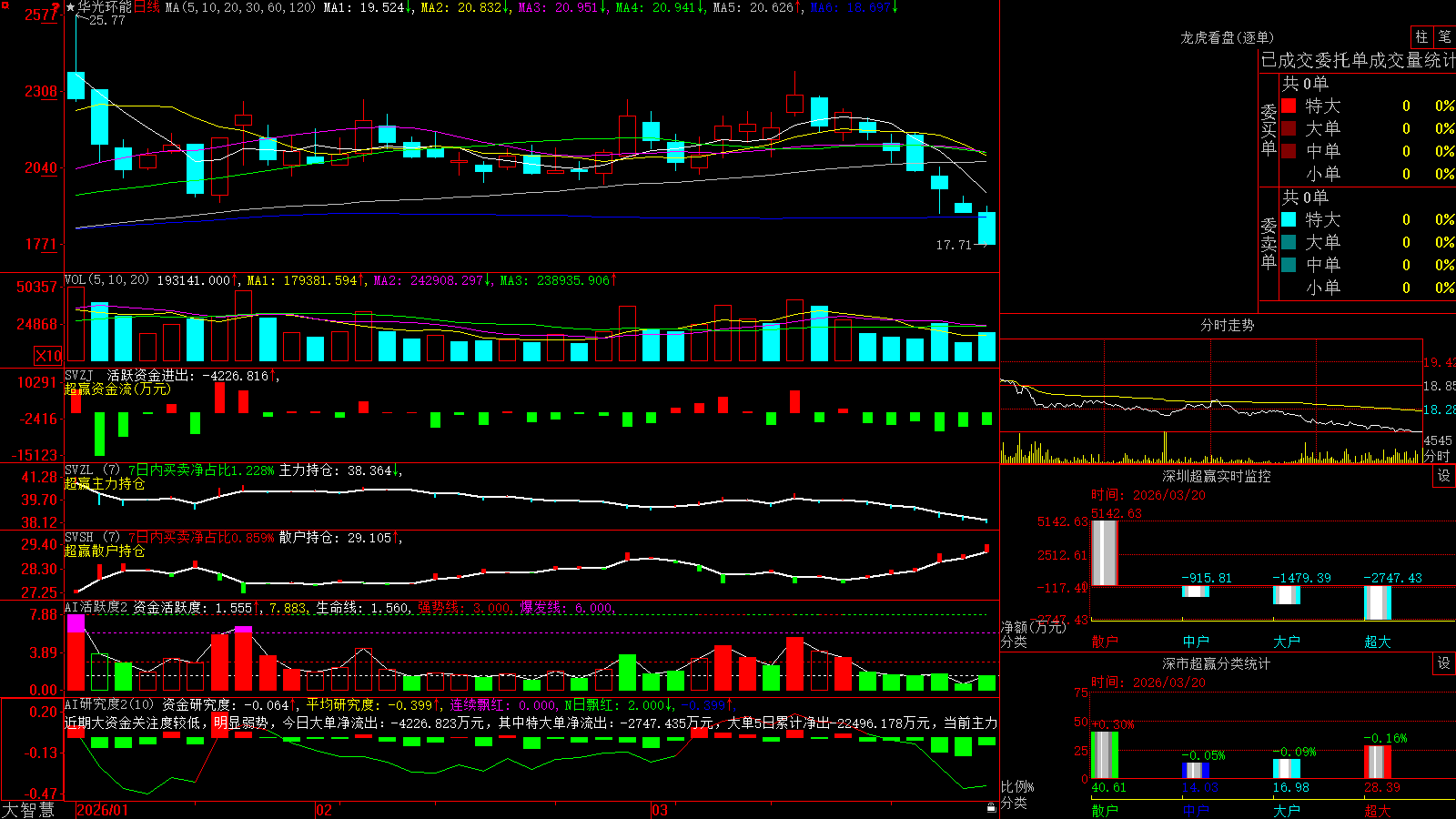1456x819 pixels.
Task: Click the 散户 bar labeled +0.30%
Action: click(x=1105, y=755)
